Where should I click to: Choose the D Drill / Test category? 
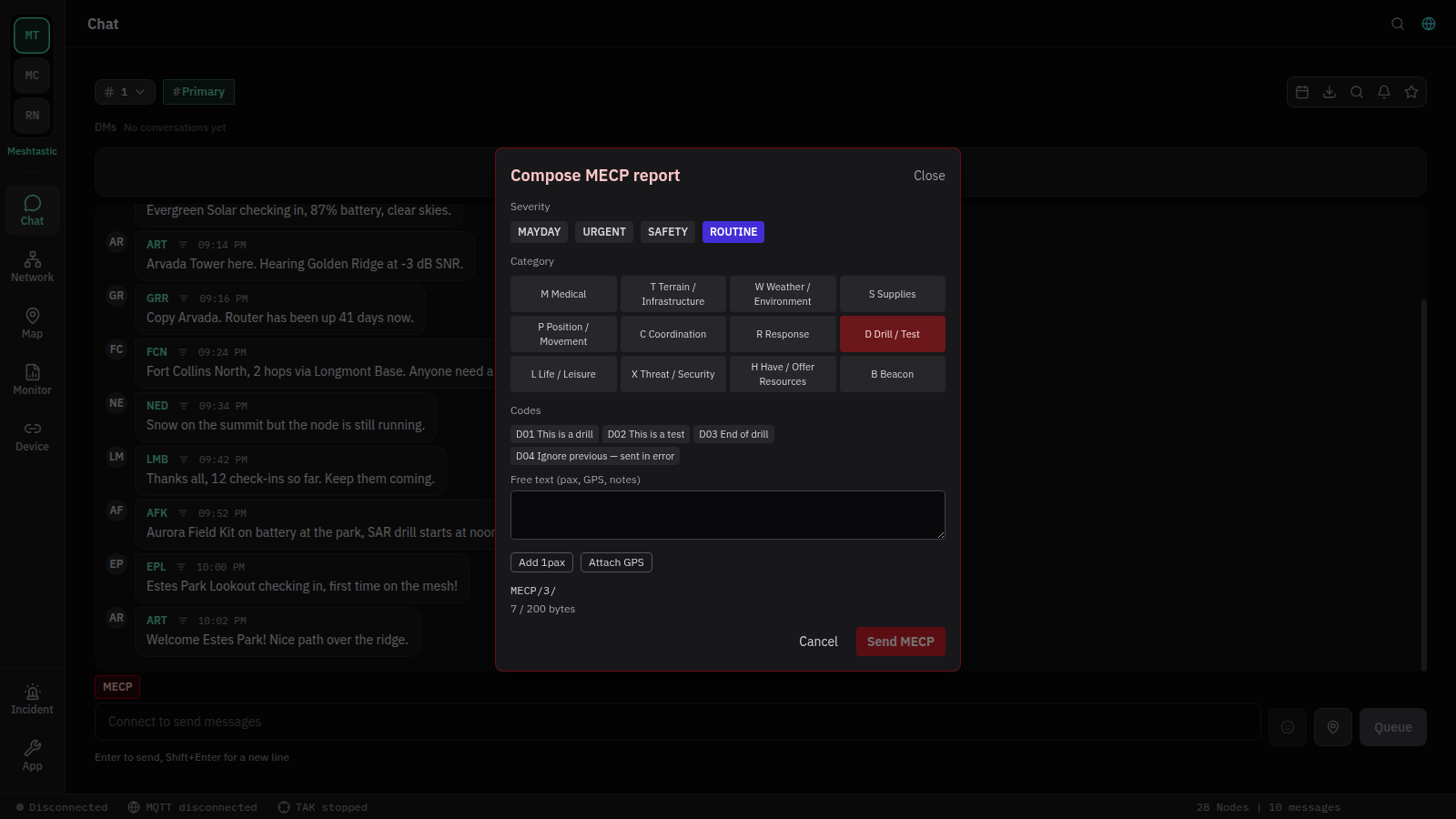[x=892, y=334]
